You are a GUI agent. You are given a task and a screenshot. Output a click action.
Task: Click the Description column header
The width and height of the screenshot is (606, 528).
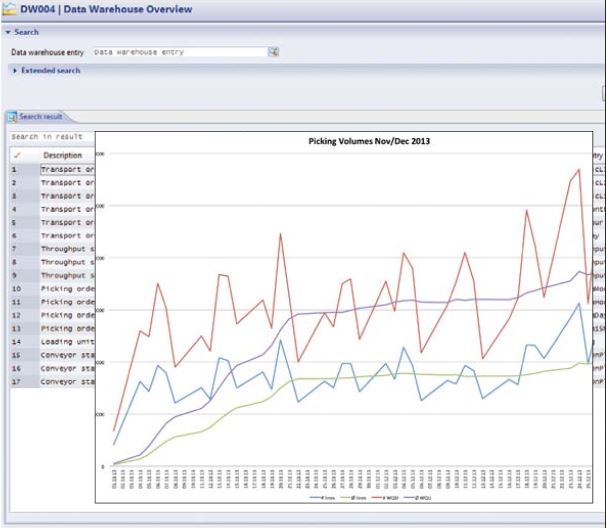[63, 155]
